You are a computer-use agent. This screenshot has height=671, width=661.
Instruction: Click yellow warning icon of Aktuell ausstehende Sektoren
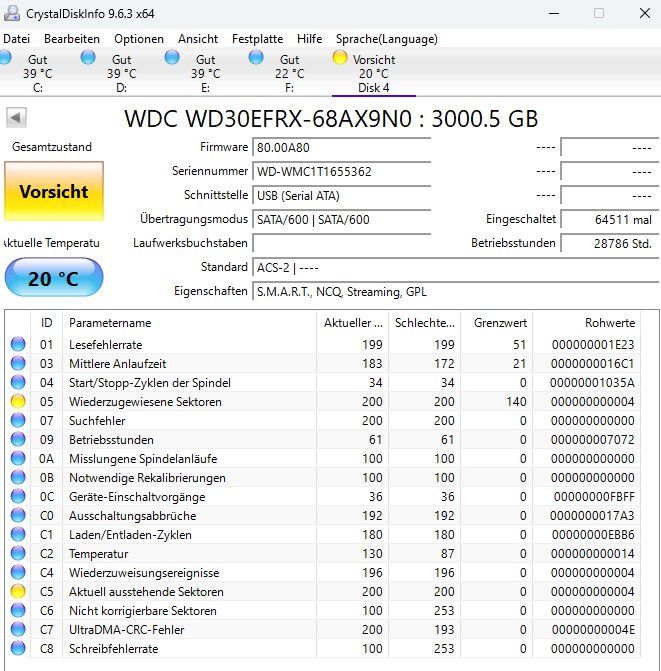[18, 591]
